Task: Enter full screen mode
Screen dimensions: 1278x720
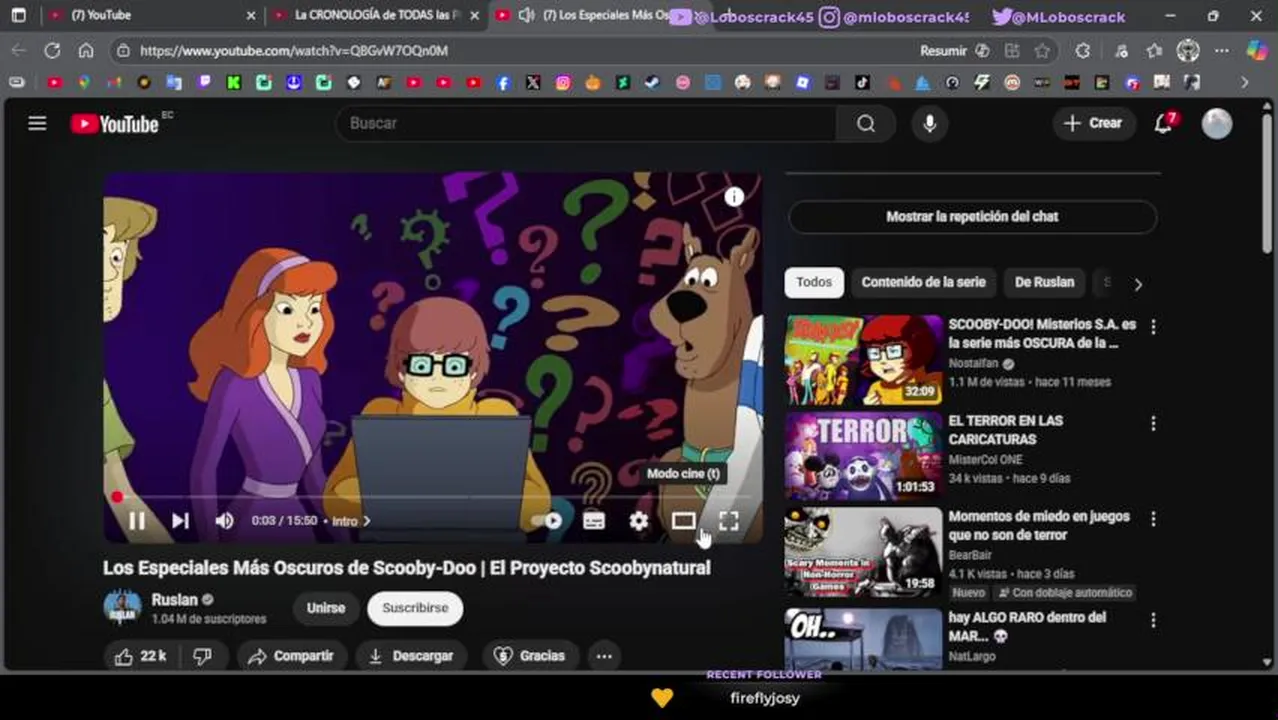Action: [729, 520]
